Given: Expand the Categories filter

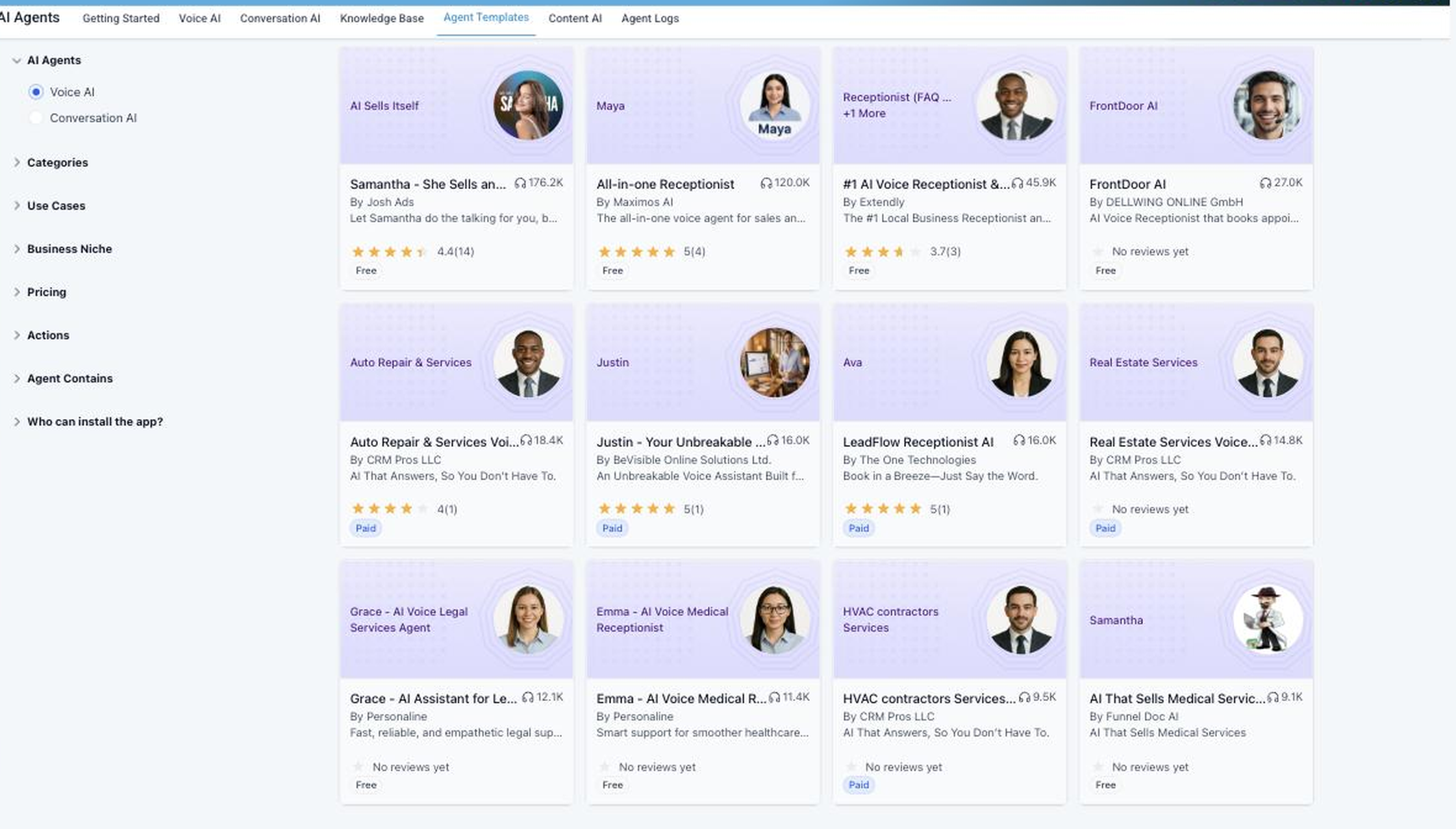Looking at the screenshot, I should click(17, 162).
